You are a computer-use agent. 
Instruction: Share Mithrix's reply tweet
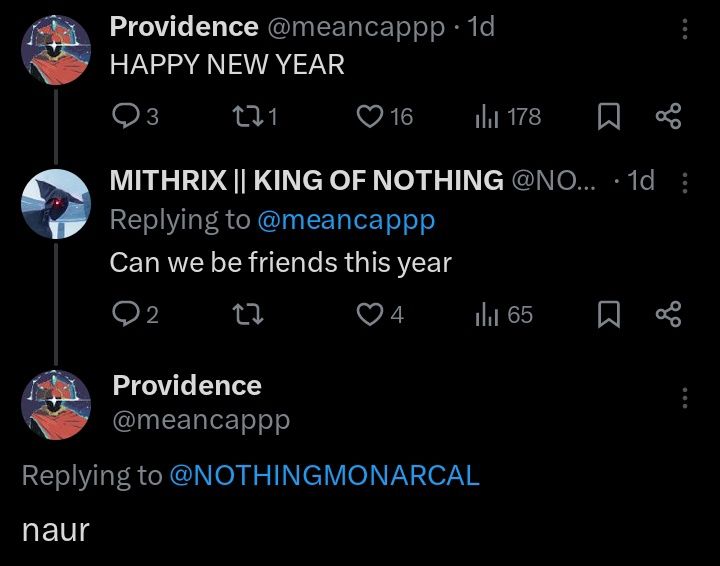pos(669,314)
